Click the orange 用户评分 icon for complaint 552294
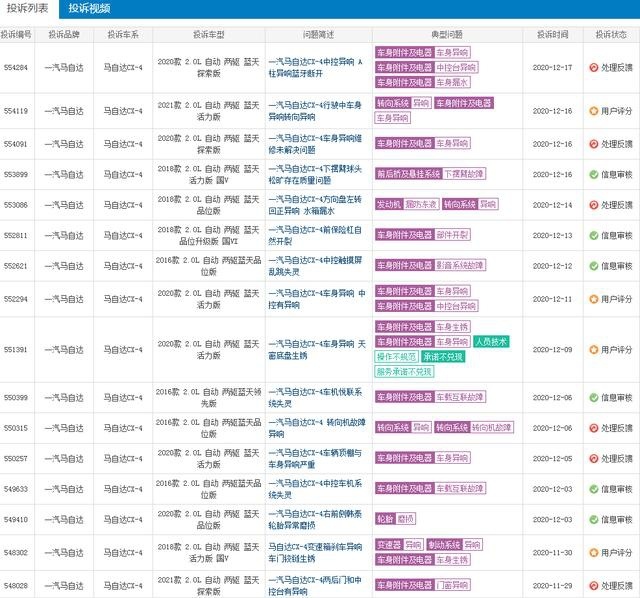 pyautogui.click(x=593, y=299)
